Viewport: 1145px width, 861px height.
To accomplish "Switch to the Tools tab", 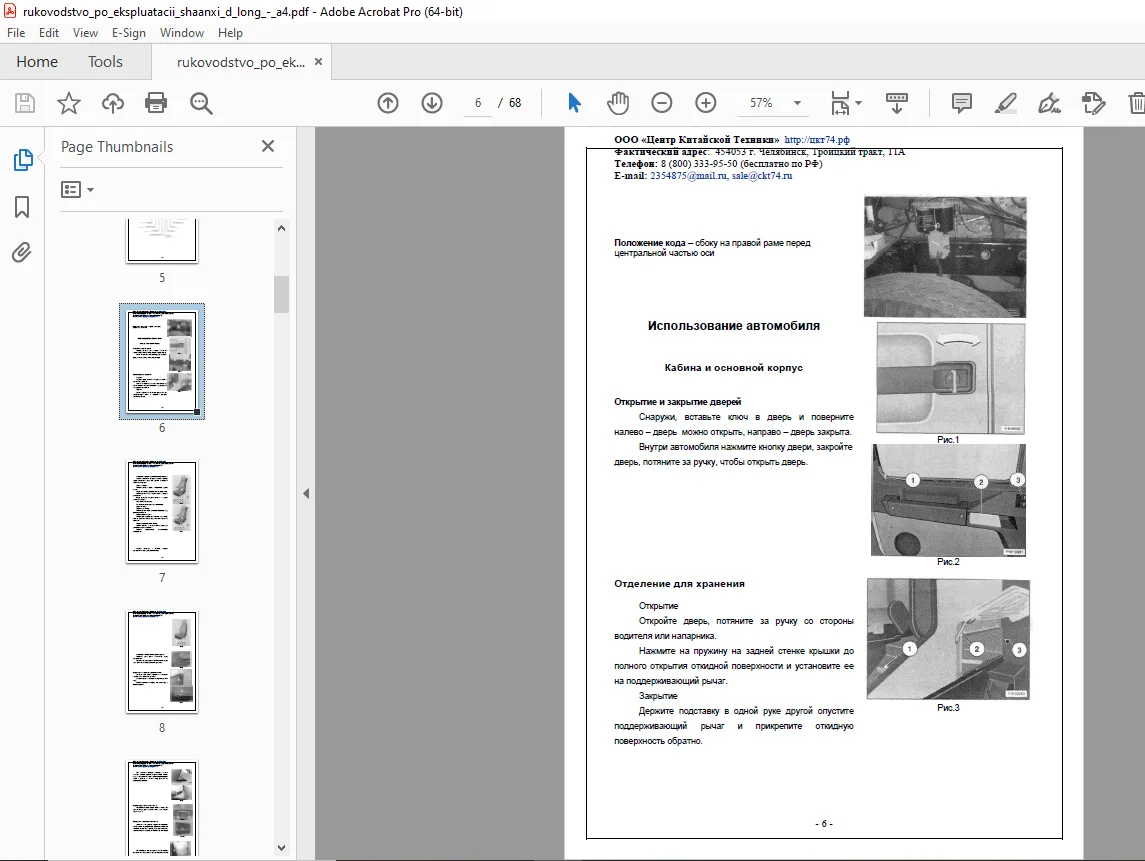I will tap(105, 62).
